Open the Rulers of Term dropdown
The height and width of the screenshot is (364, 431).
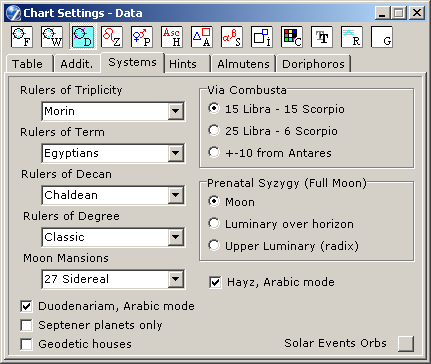click(176, 153)
